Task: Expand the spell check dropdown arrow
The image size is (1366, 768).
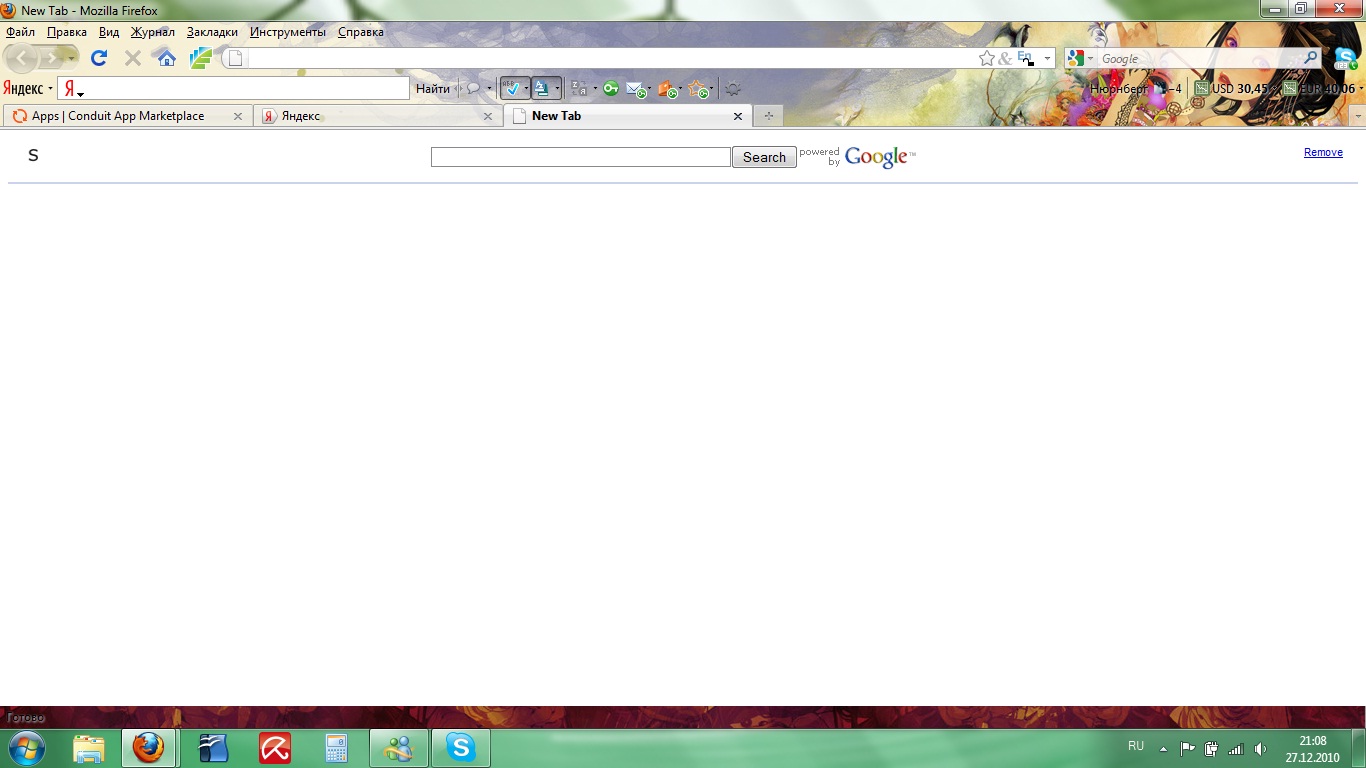Action: (526, 89)
